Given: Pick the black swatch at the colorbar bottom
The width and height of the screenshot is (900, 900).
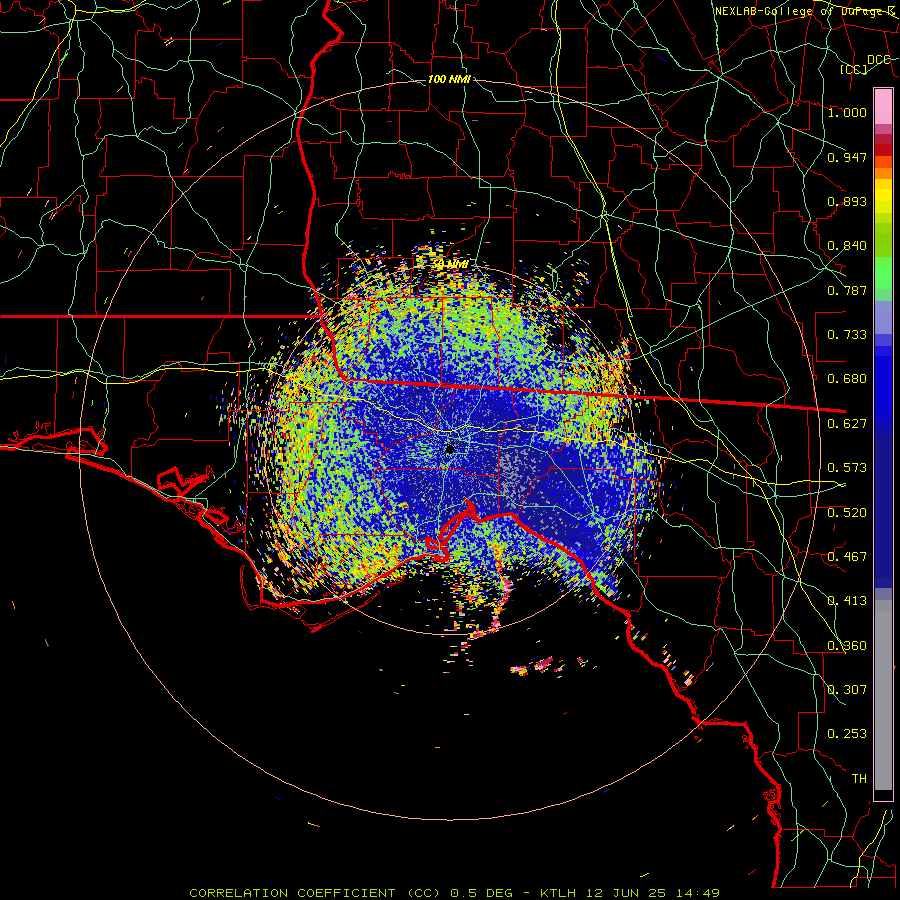Looking at the screenshot, I should 883,796.
